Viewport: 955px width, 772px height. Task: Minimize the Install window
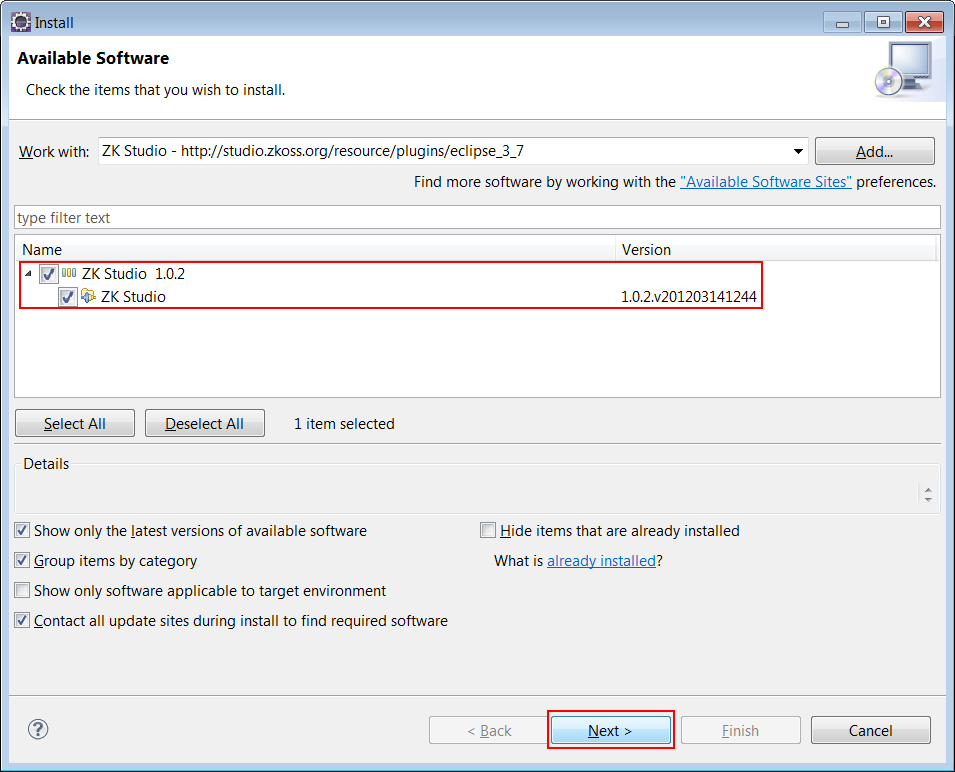[842, 23]
